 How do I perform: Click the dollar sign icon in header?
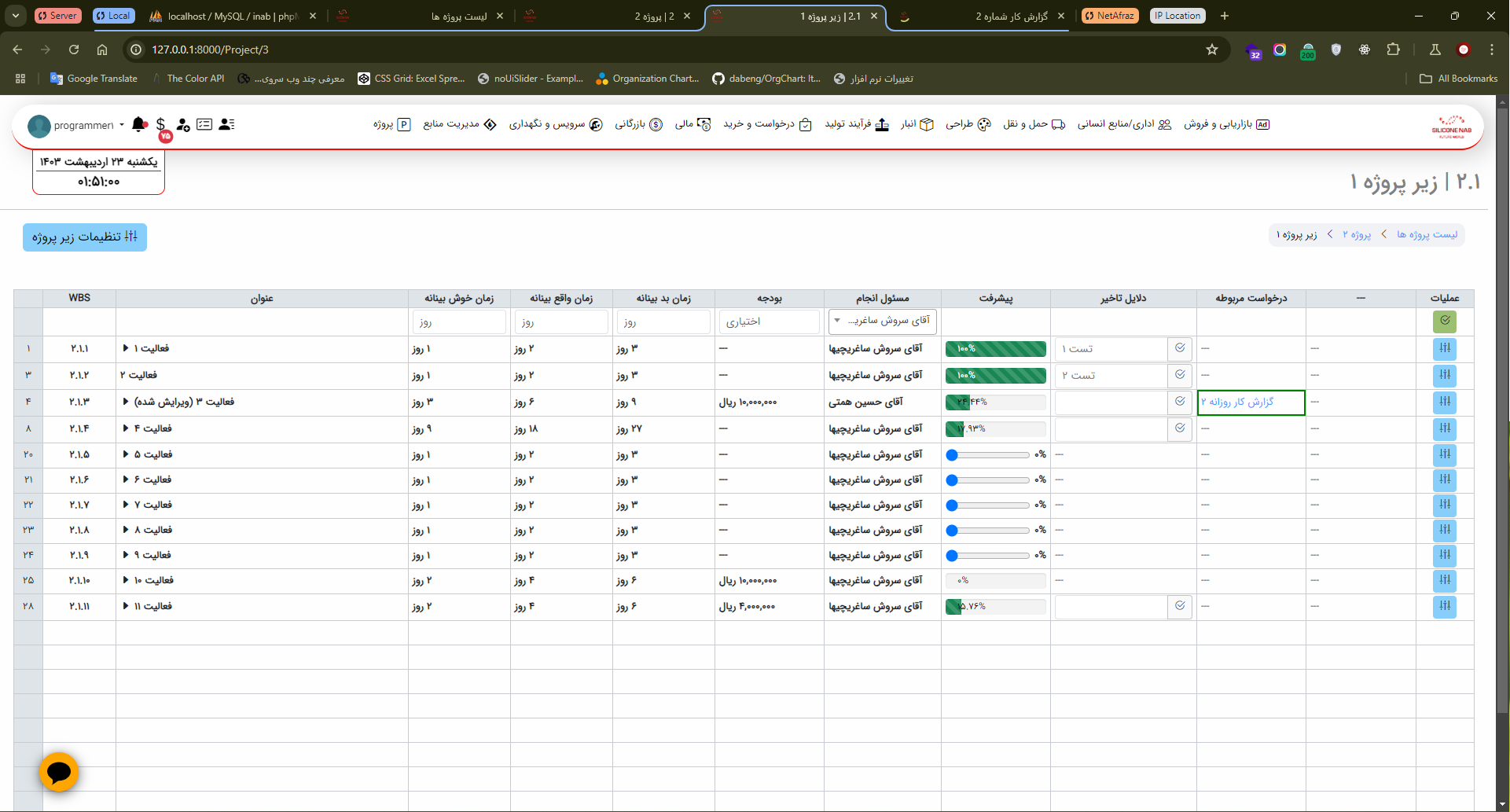tap(160, 124)
